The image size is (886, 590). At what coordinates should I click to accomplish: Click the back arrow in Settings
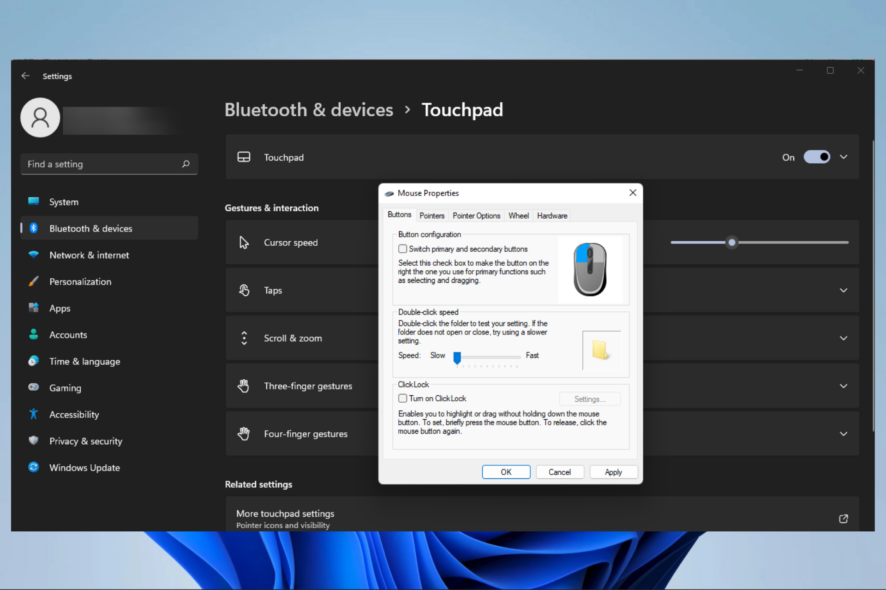pos(25,76)
